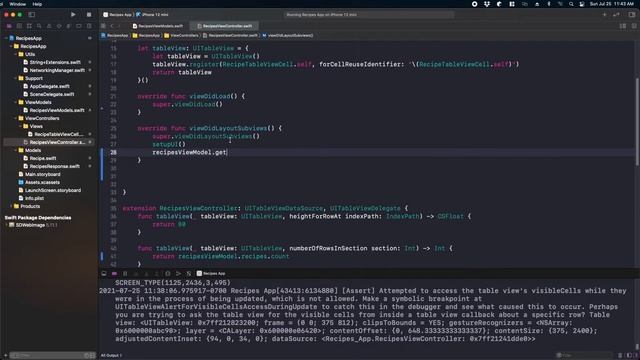Collapse the ViewControllers group
This screenshot has height=360, width=640.
[16, 118]
